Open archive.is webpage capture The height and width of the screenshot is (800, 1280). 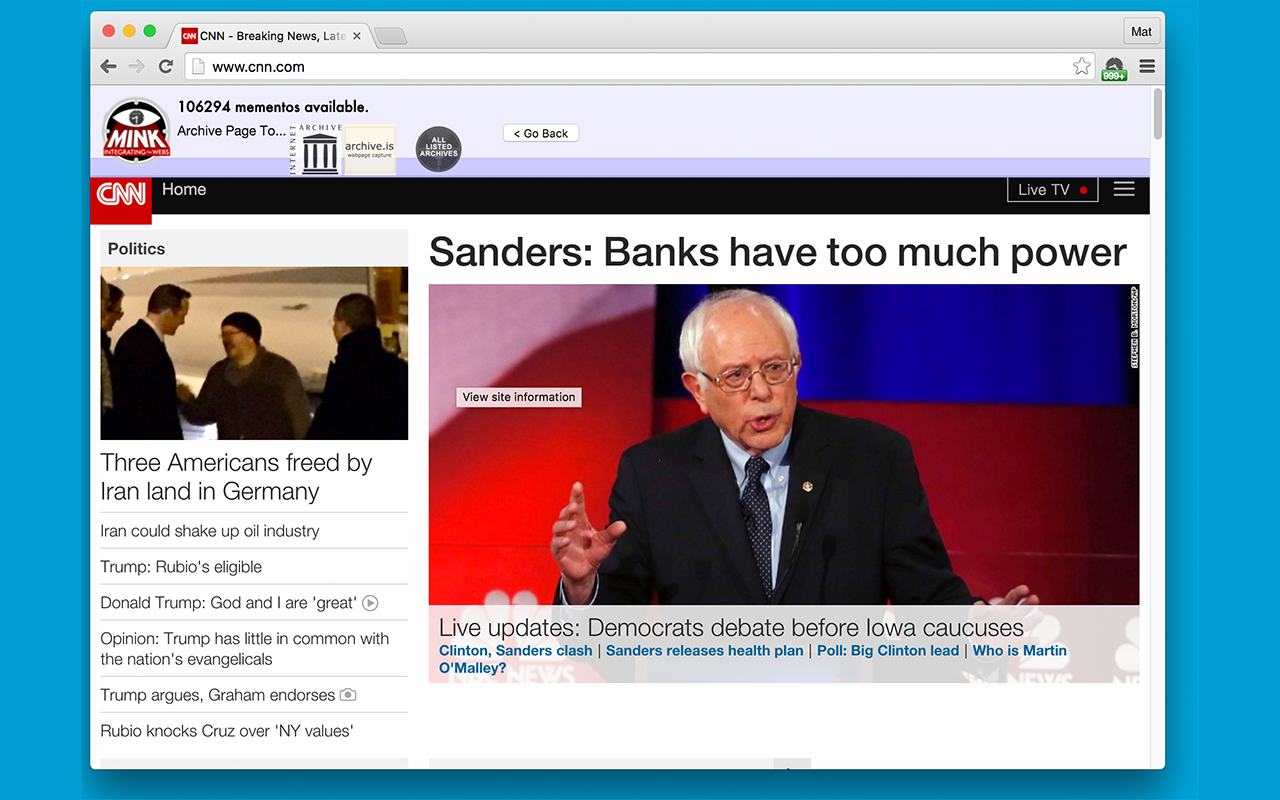click(x=369, y=149)
